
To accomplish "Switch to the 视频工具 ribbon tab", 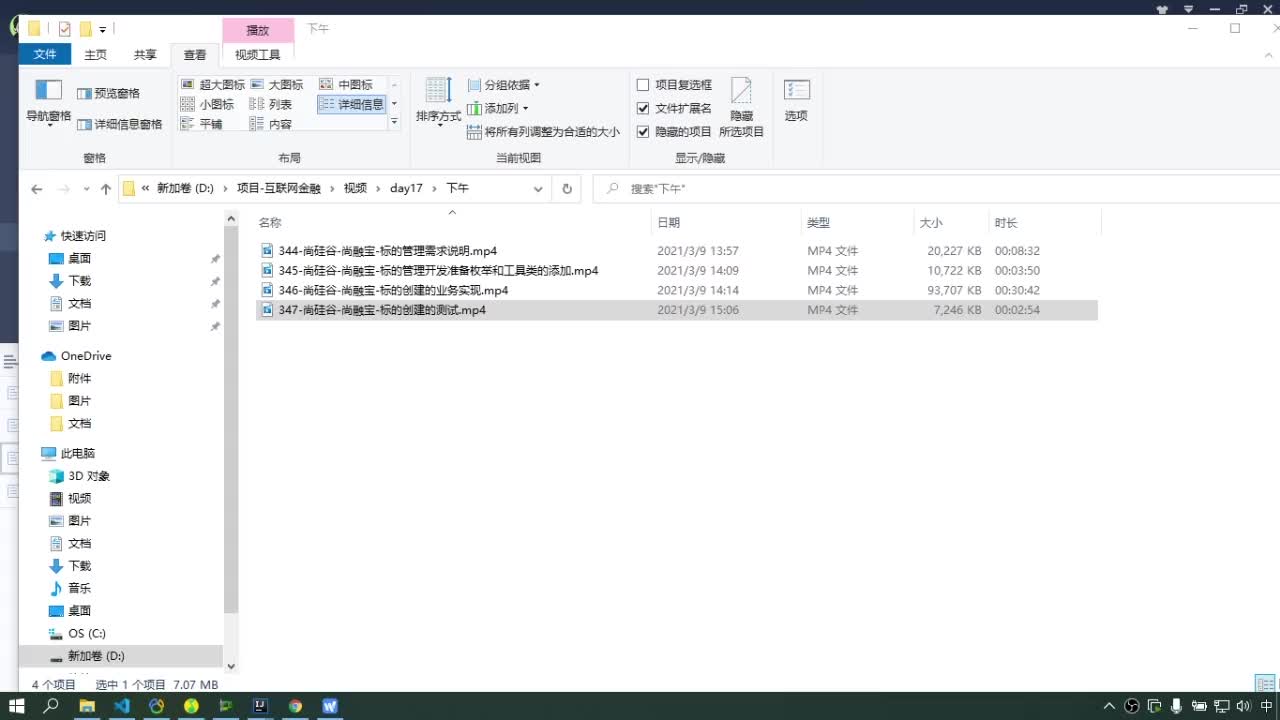I will pyautogui.click(x=258, y=55).
